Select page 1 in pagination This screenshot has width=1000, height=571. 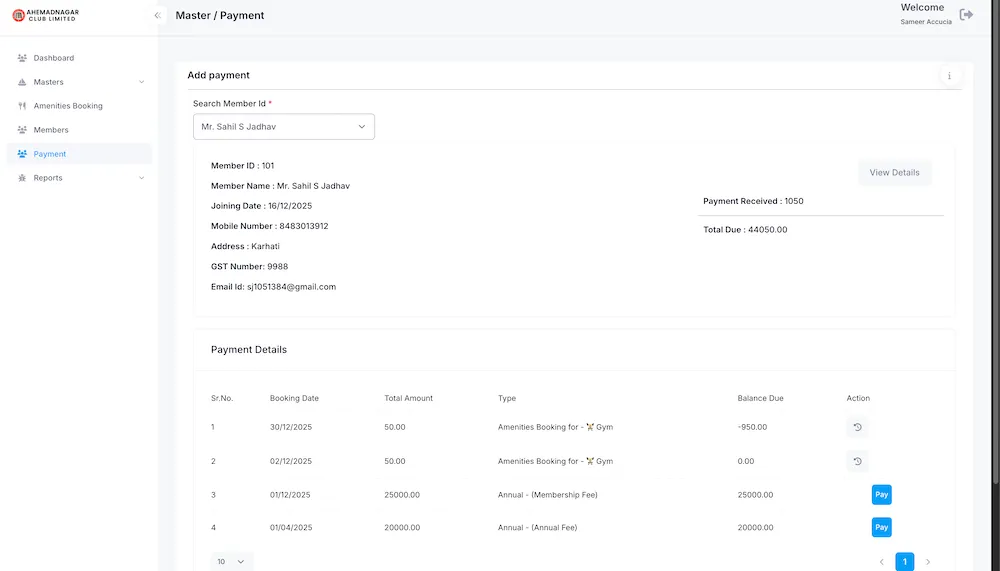(x=904, y=562)
